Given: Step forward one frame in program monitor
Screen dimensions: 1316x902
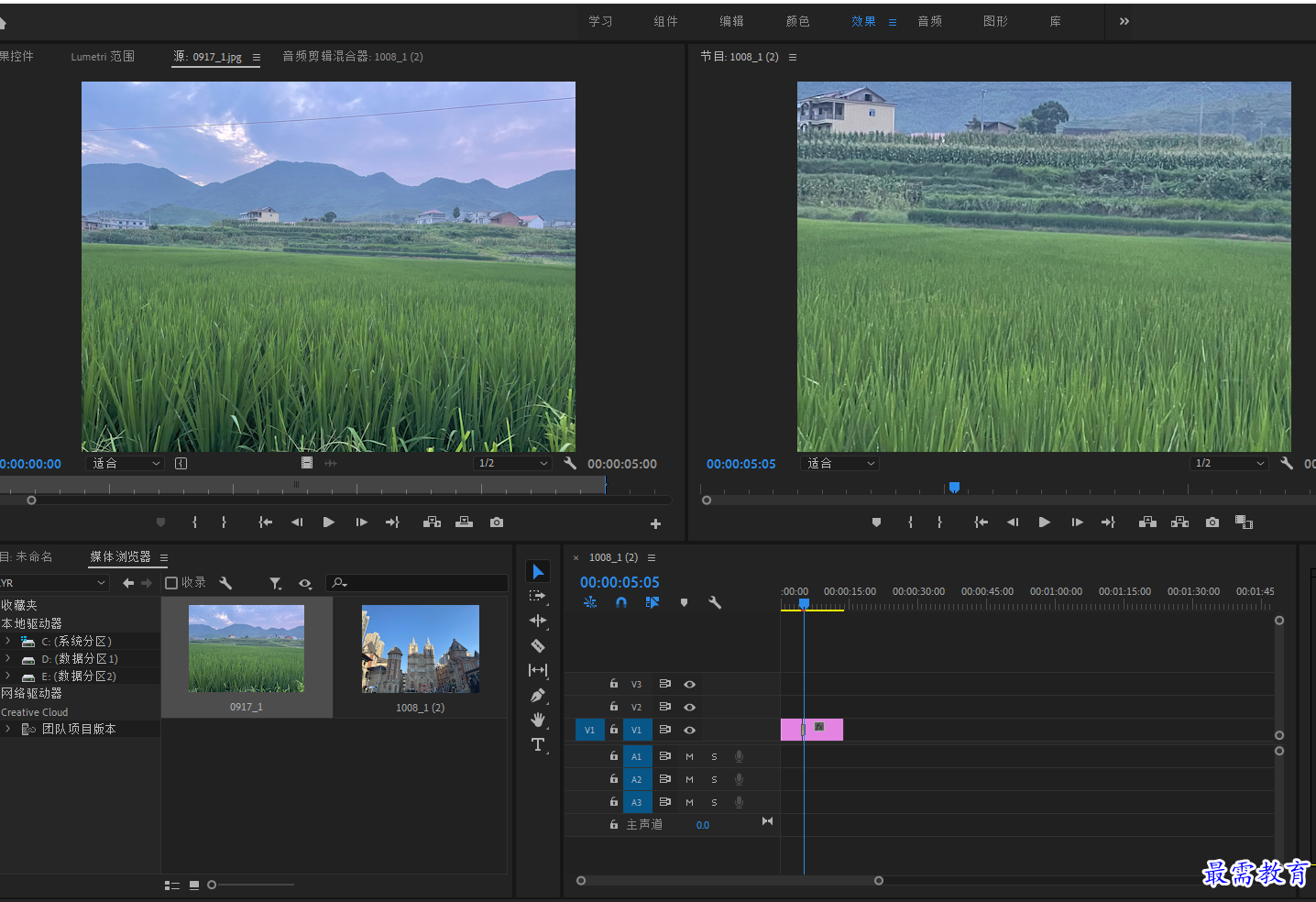Looking at the screenshot, I should pyautogui.click(x=1078, y=522).
